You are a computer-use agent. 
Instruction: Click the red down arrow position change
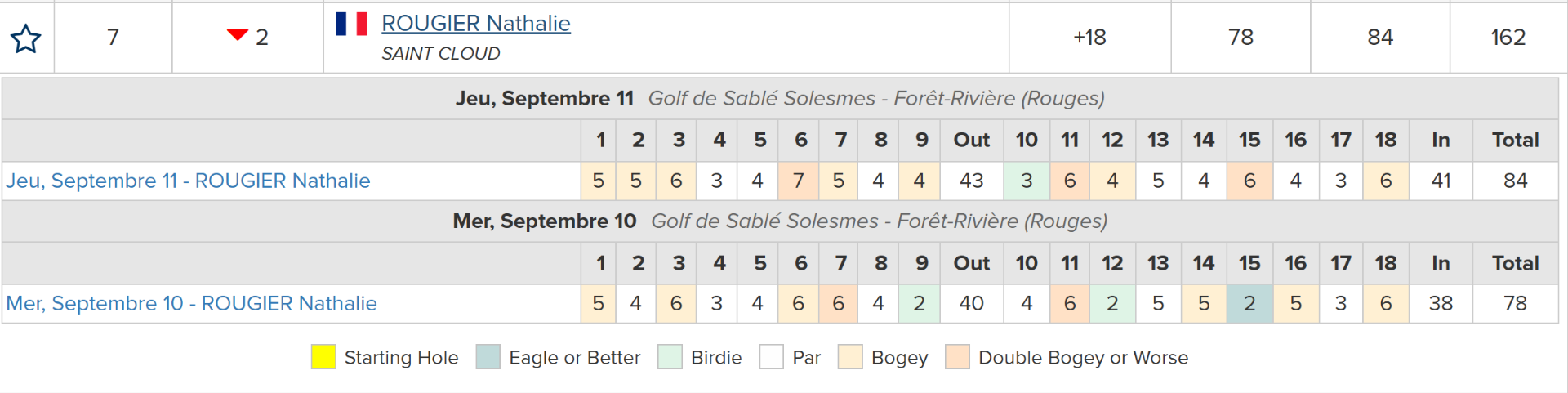pos(237,35)
